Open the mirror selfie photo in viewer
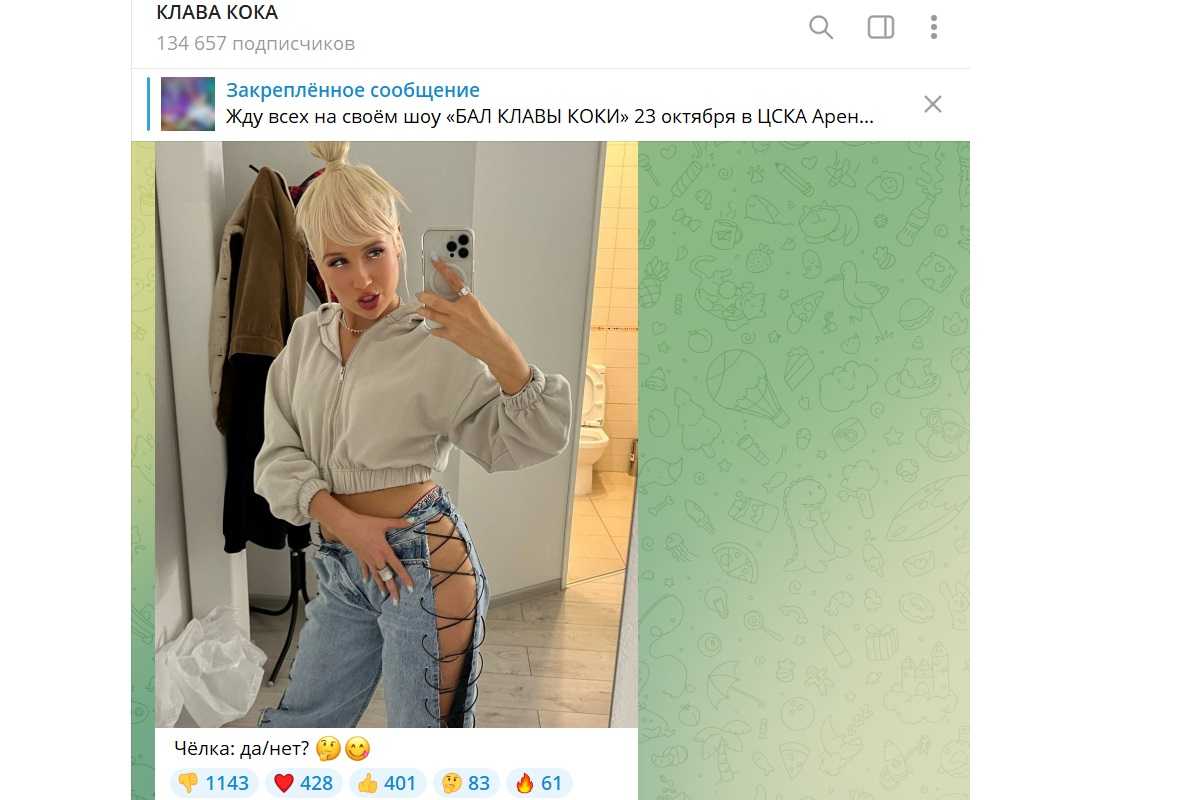The image size is (1200, 800). coord(396,434)
